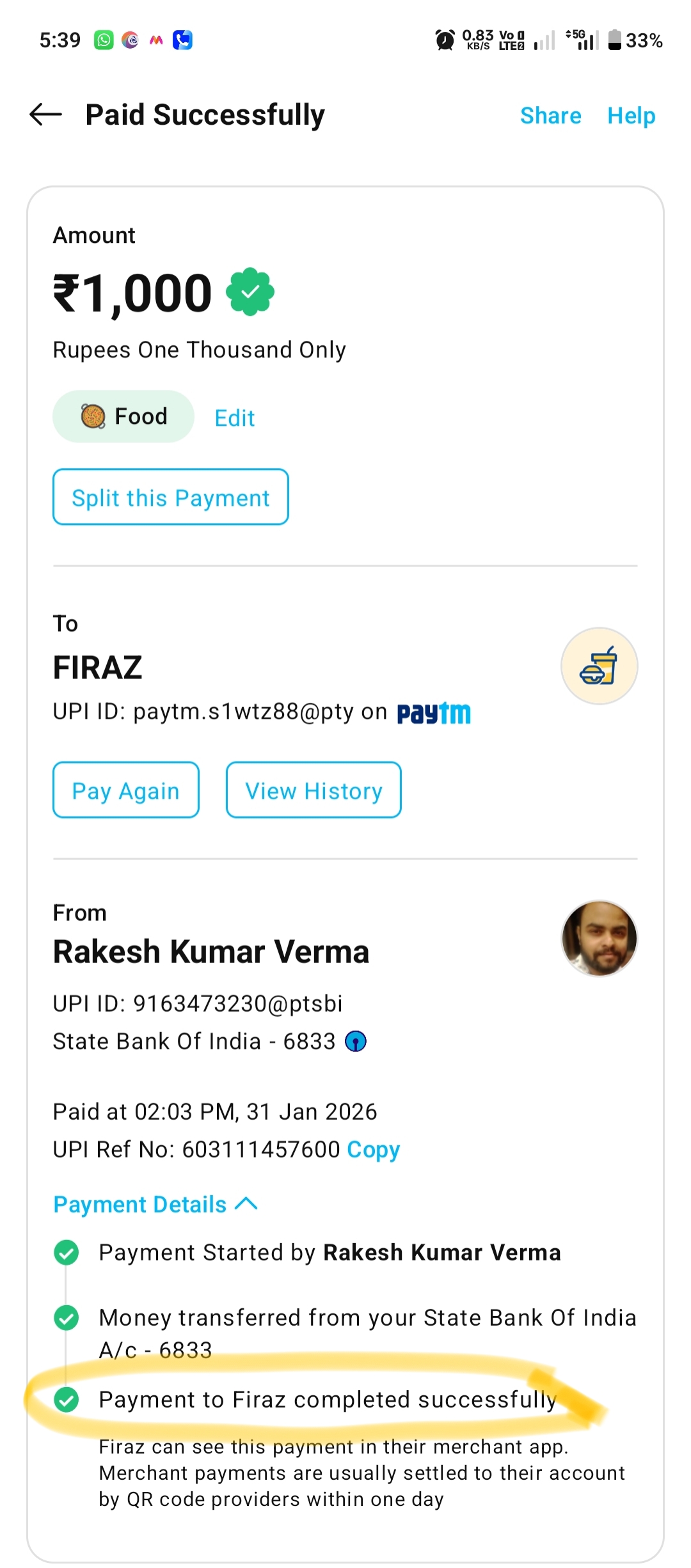The width and height of the screenshot is (691, 1568).
Task: Tap the alarm icon in status bar
Action: [x=445, y=40]
